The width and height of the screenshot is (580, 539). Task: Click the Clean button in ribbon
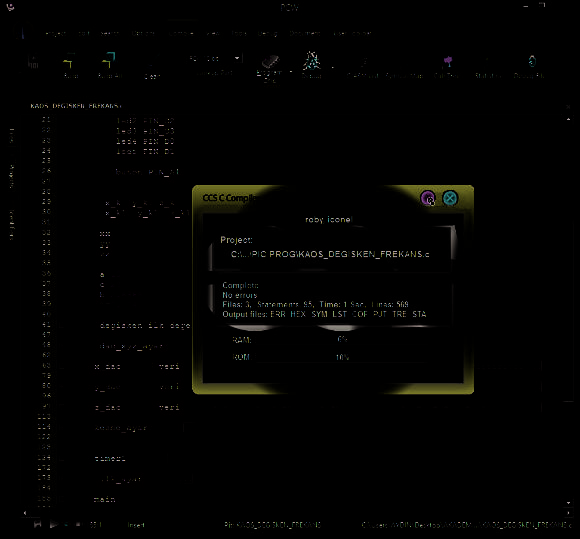[152, 66]
